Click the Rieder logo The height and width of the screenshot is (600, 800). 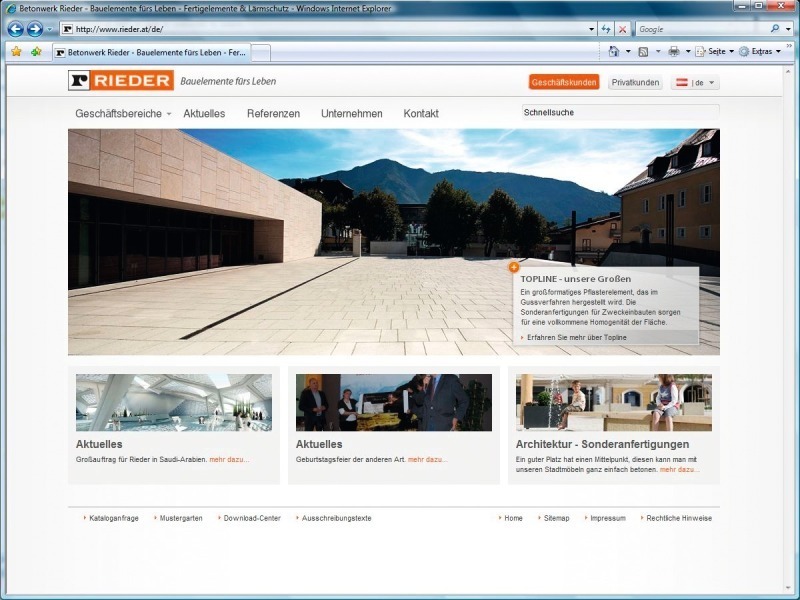click(x=121, y=81)
